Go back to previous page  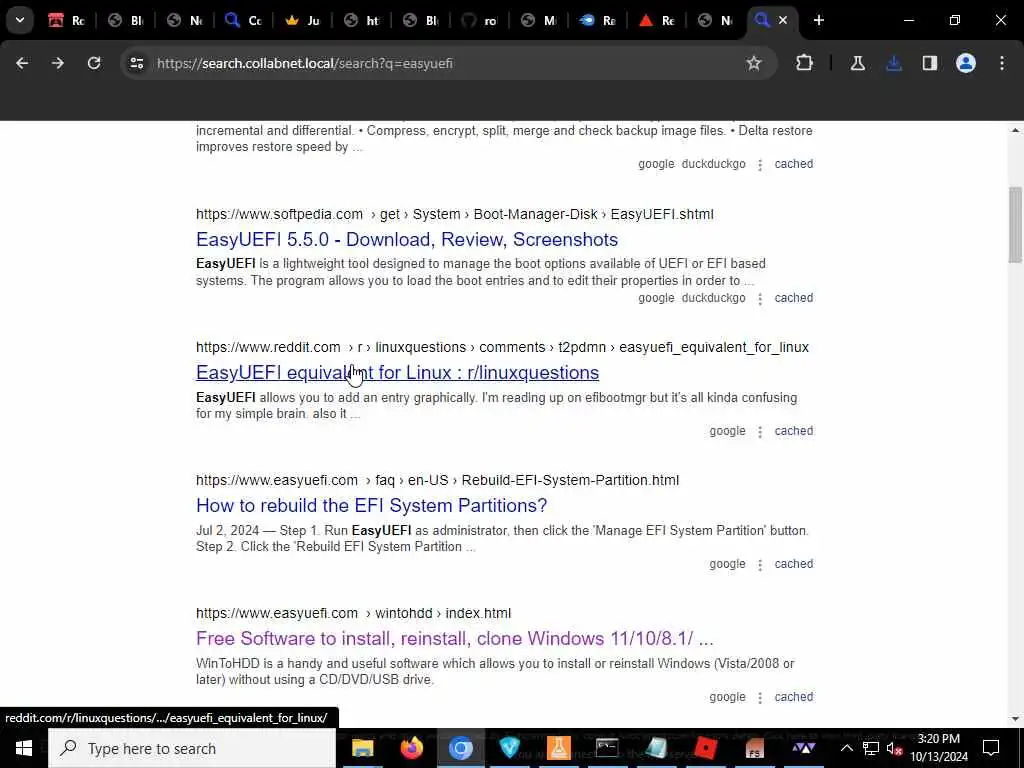coord(22,63)
